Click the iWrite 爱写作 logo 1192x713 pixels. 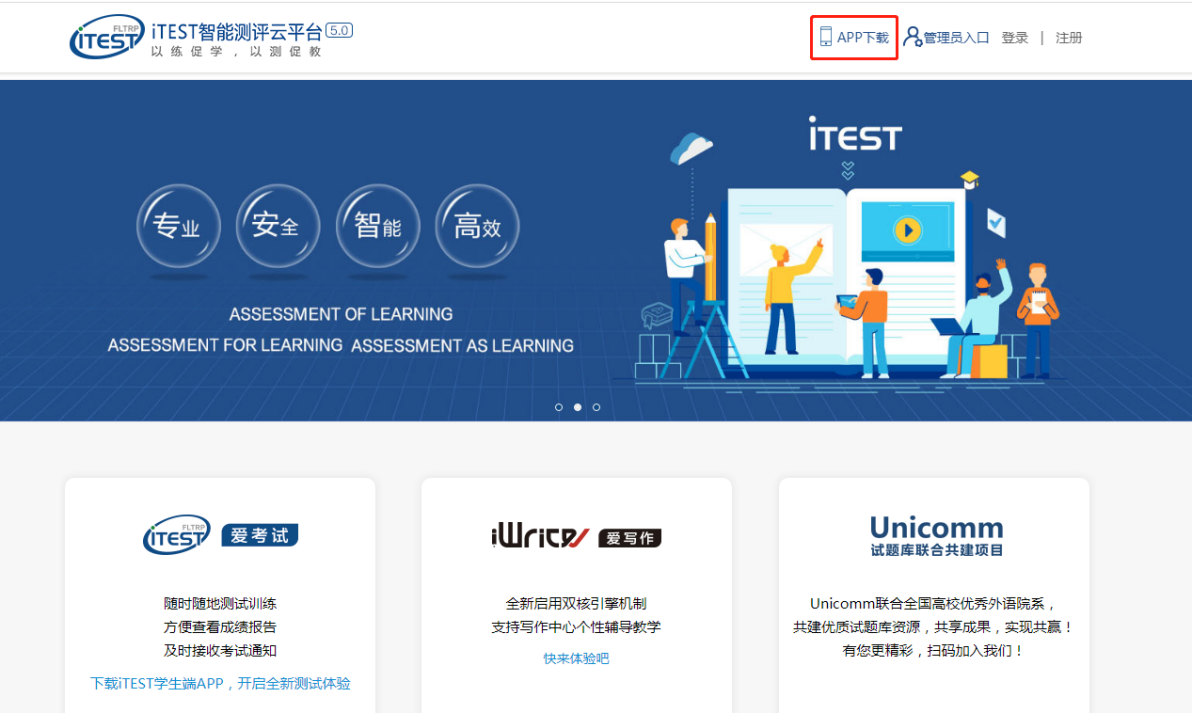pos(576,537)
